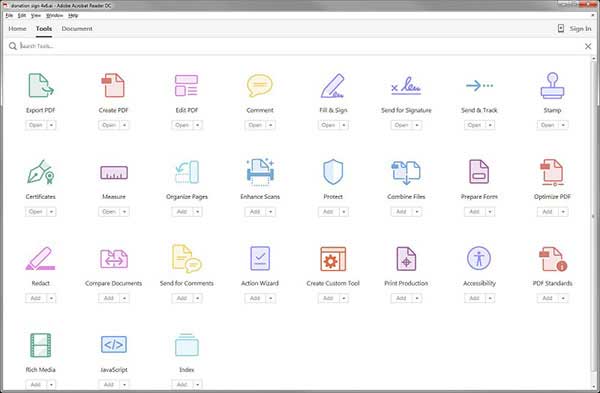The image size is (600, 393).
Task: Click the Prepare Form icon
Action: point(479,172)
